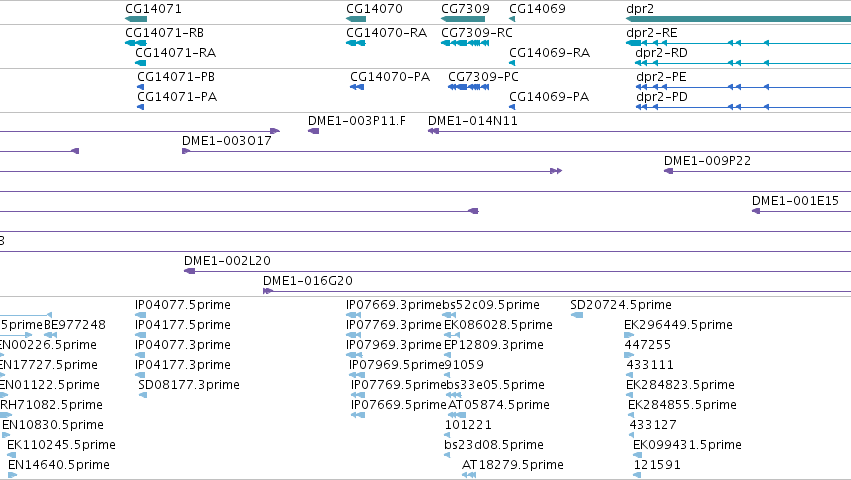Viewport: 851px width, 480px height.
Task: Click the CG14069 gene label
Action: [537, 9]
